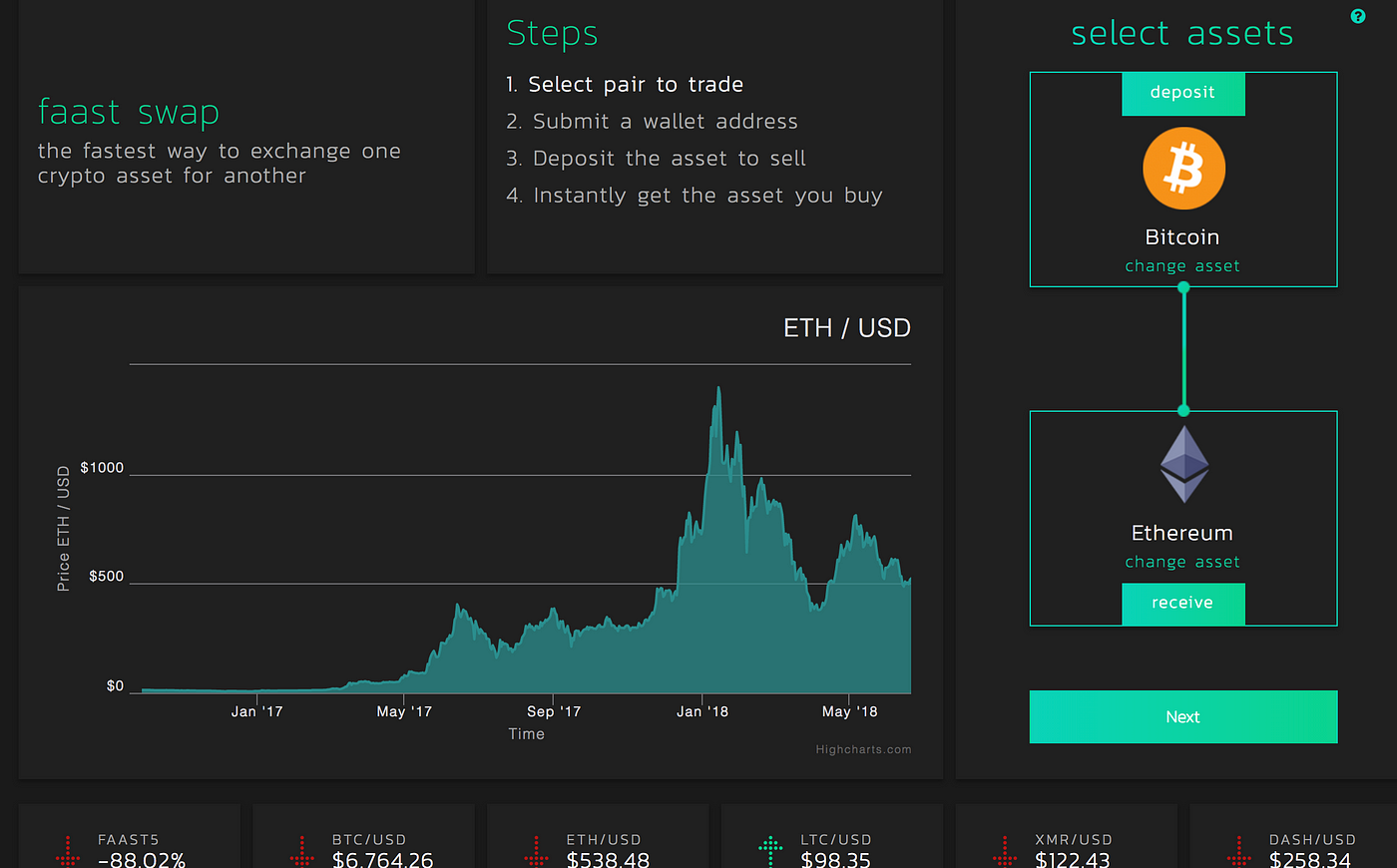
Task: Click change asset under Ethereum
Action: click(1182, 563)
